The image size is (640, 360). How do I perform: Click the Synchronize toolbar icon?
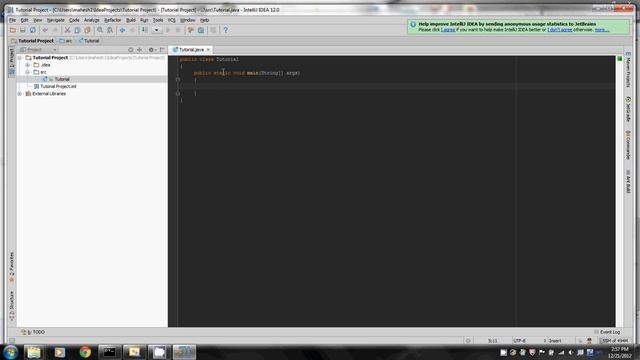click(33, 30)
